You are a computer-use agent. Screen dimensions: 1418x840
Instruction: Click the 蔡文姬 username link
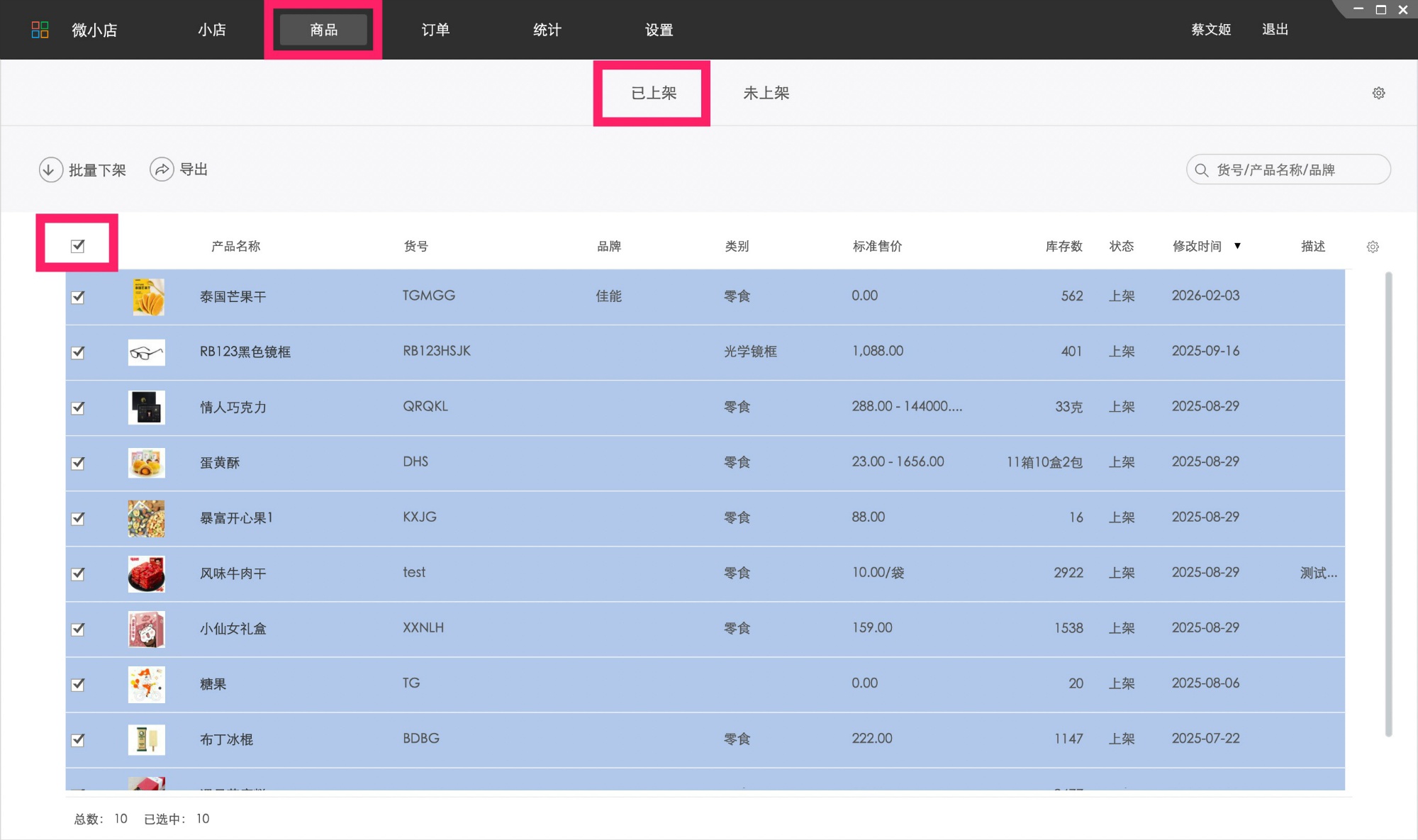pyautogui.click(x=1211, y=30)
